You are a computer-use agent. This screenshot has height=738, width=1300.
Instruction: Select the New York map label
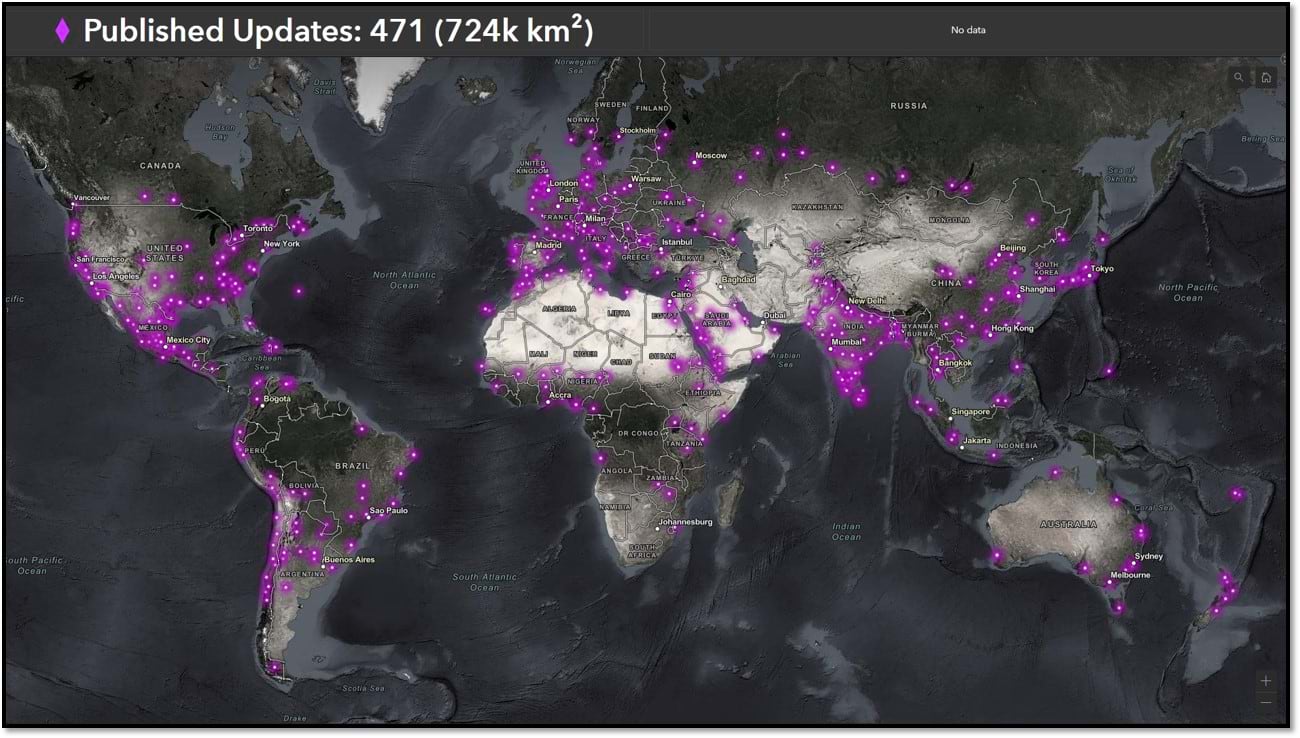click(281, 244)
